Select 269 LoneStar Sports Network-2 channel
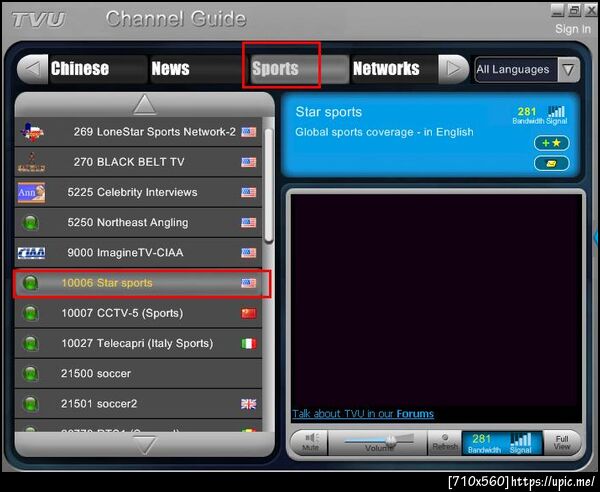600x492 pixels. (138, 132)
